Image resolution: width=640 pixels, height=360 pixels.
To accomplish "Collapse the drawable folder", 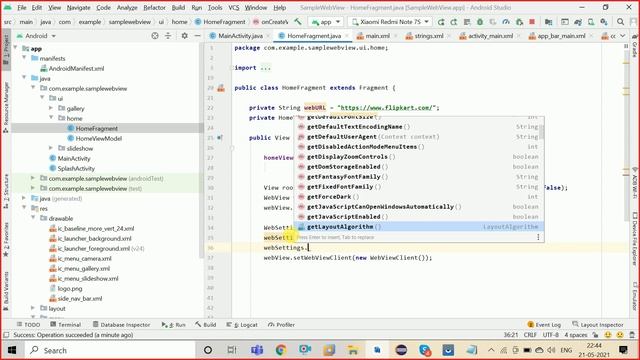I will [33, 218].
